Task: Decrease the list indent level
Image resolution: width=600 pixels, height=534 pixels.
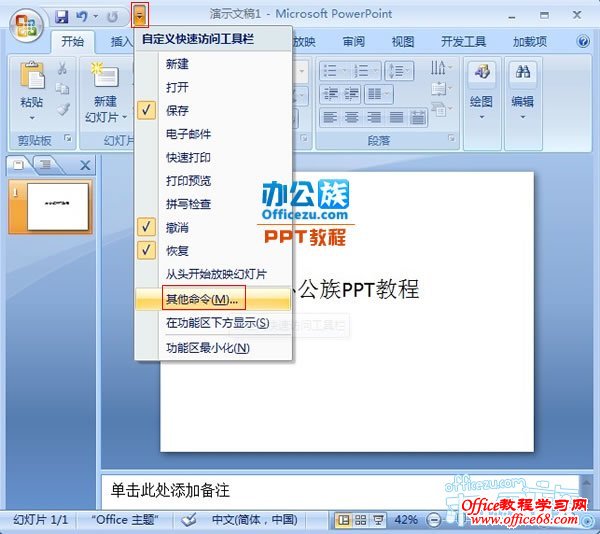Action: pos(330,94)
